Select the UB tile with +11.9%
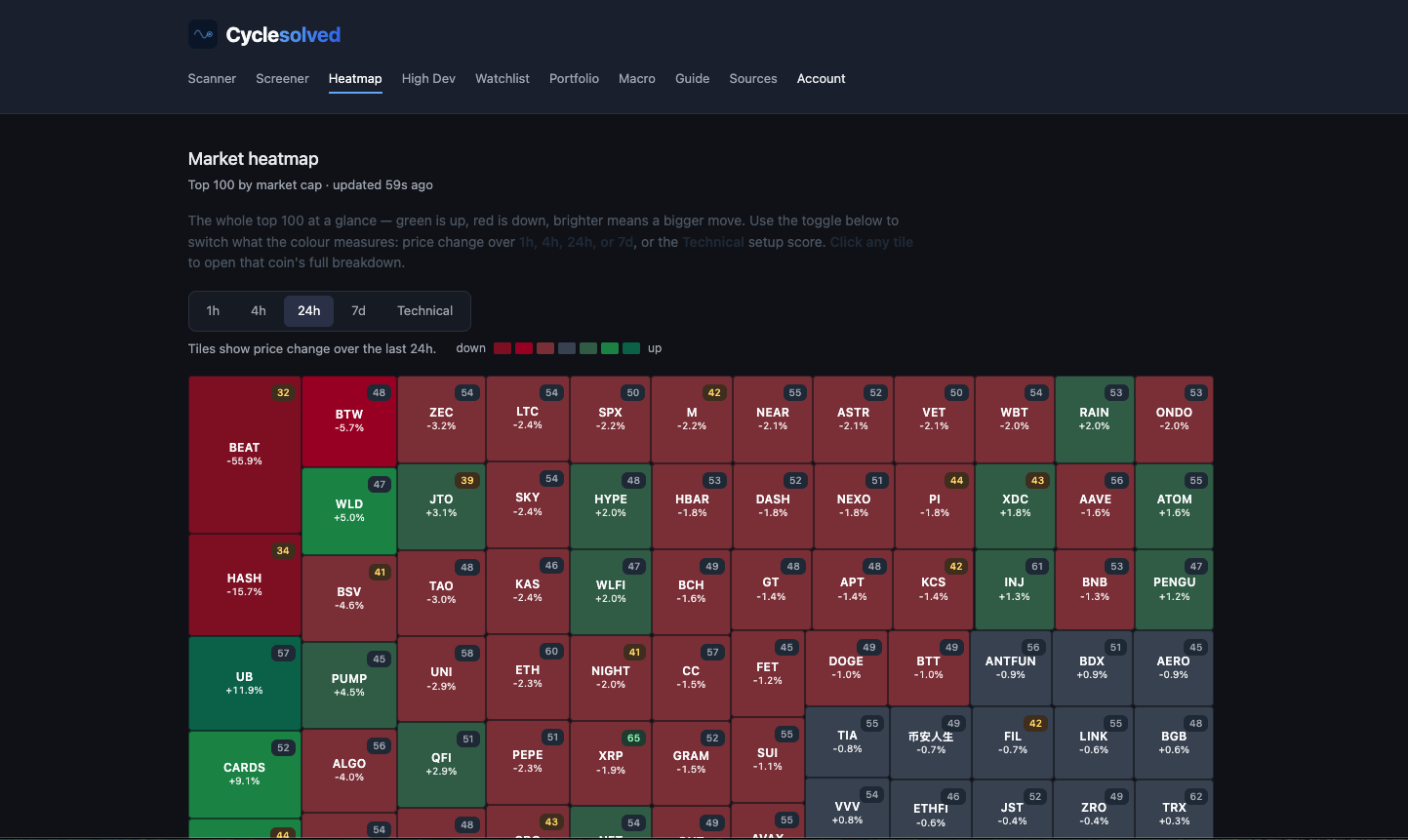The image size is (1408, 840). click(x=245, y=683)
